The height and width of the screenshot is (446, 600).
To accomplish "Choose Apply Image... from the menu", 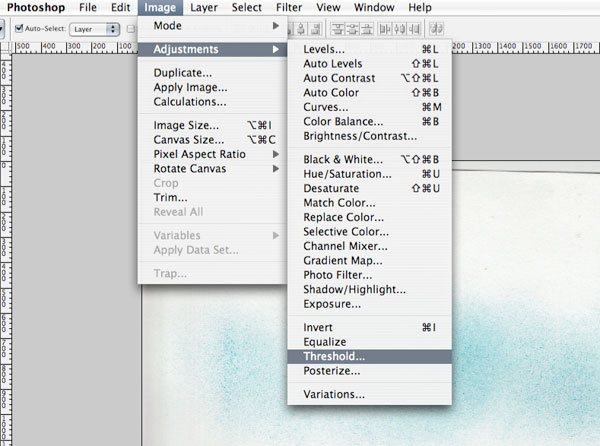I will (212, 87).
